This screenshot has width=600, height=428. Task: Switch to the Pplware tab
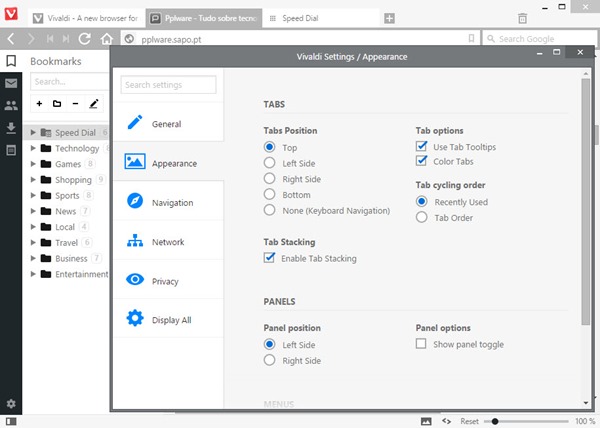pos(204,18)
